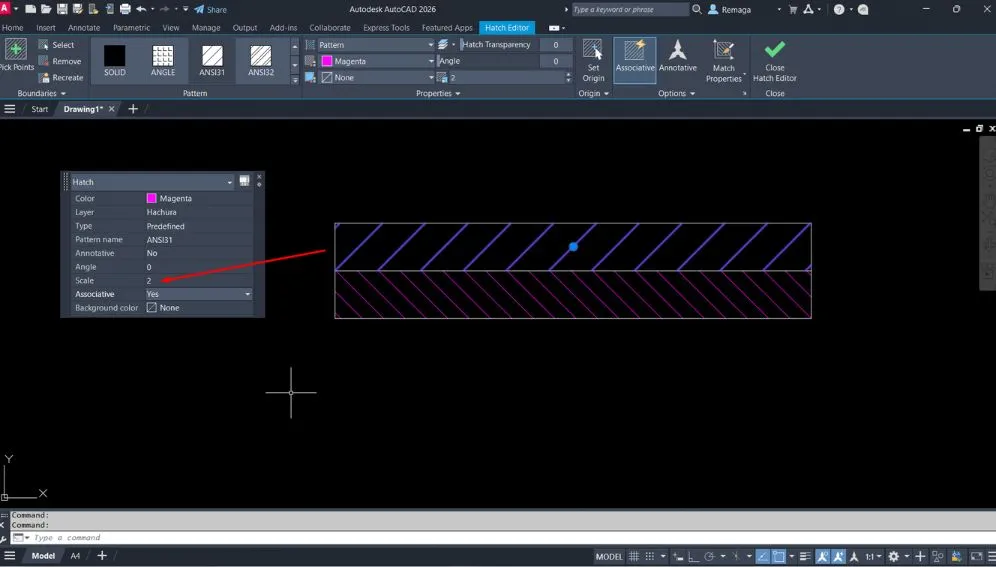Open the background color None dropdown
This screenshot has width=996, height=567.
(375, 77)
